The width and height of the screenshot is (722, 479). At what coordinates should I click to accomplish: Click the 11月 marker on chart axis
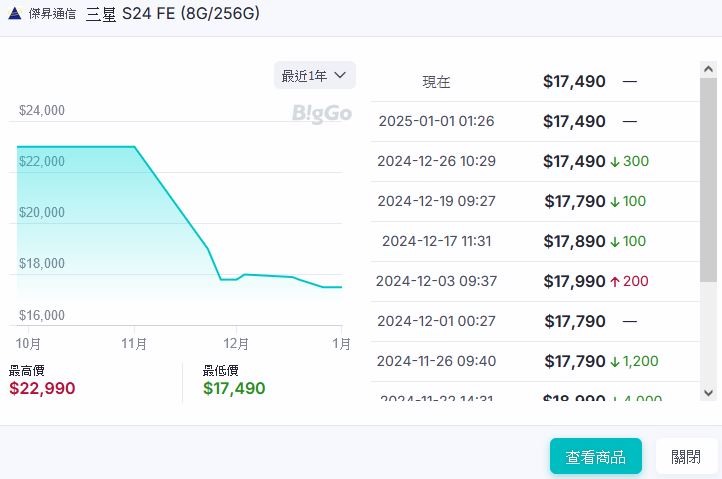click(x=134, y=344)
